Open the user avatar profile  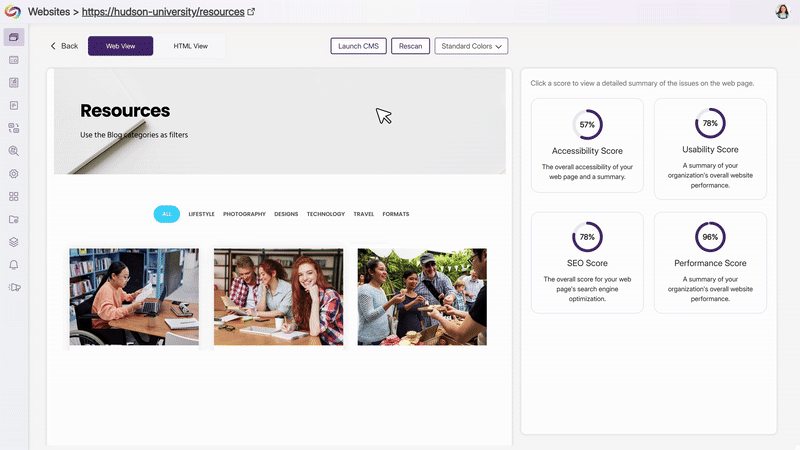(x=782, y=11)
